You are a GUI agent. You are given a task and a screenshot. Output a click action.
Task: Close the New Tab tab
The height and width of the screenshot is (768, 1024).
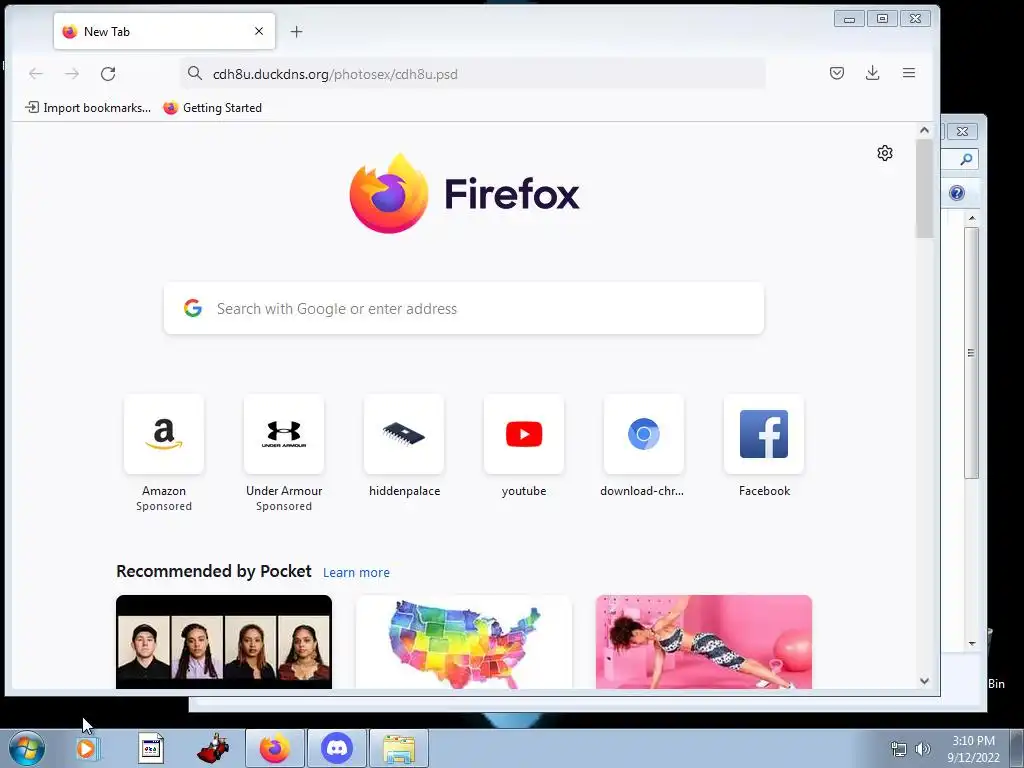259,31
